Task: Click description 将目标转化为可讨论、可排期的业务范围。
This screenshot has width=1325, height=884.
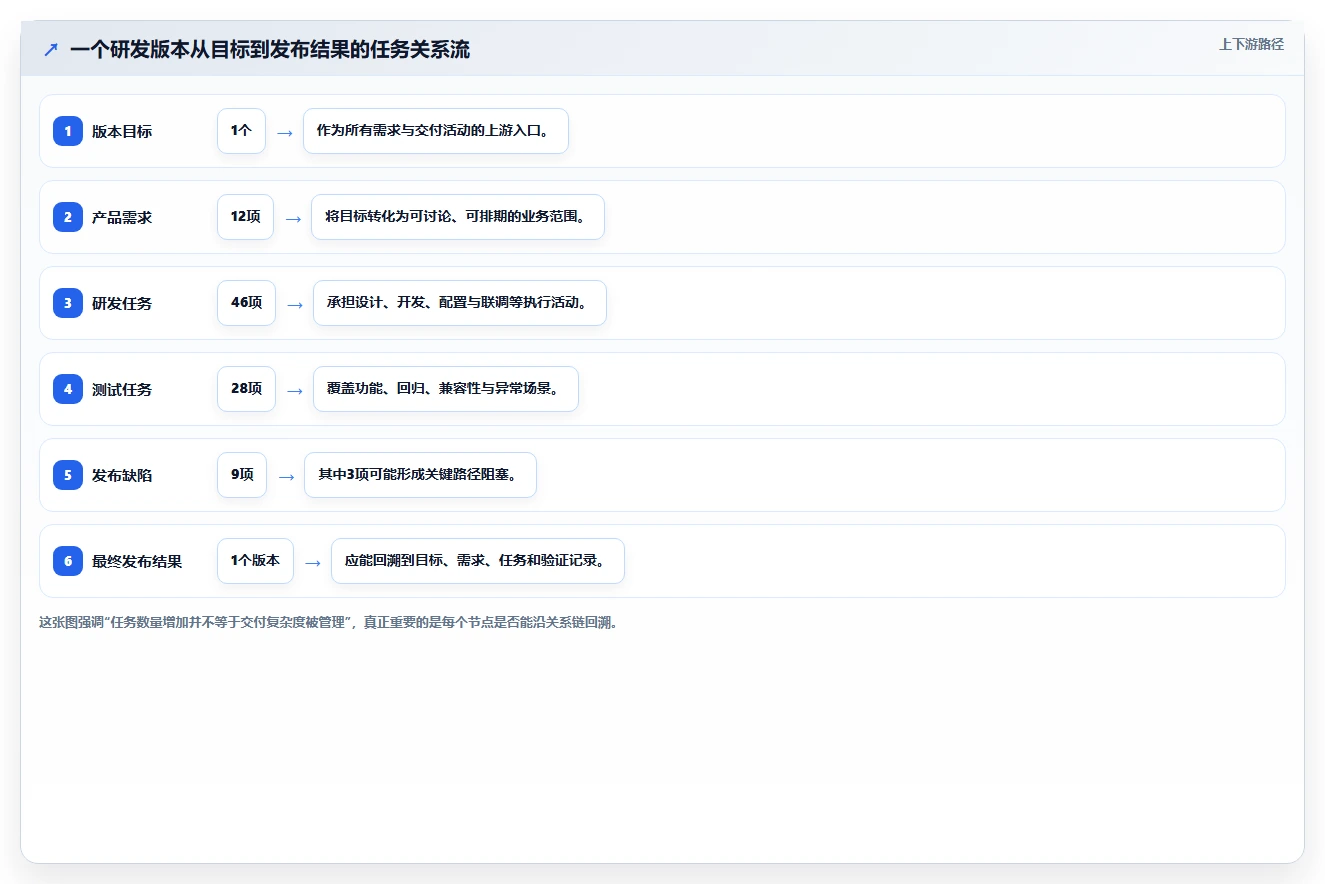Action: [458, 217]
